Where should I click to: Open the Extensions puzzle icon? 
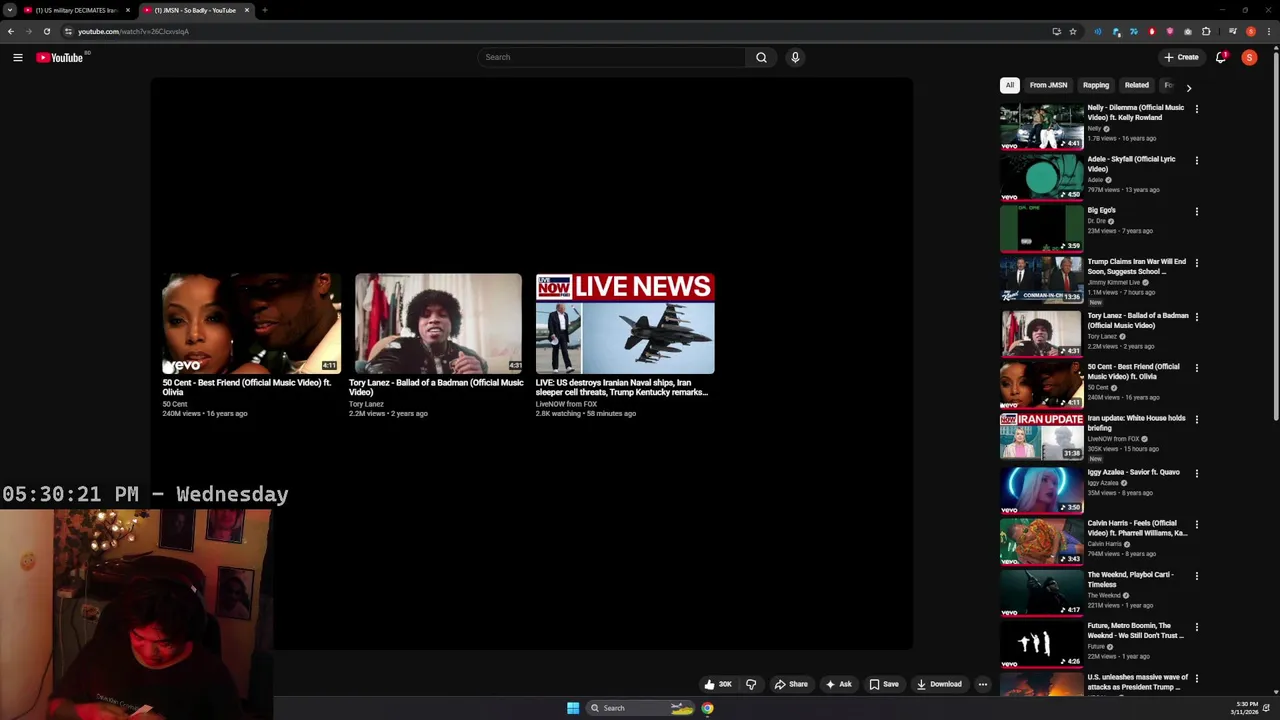coord(1206,31)
